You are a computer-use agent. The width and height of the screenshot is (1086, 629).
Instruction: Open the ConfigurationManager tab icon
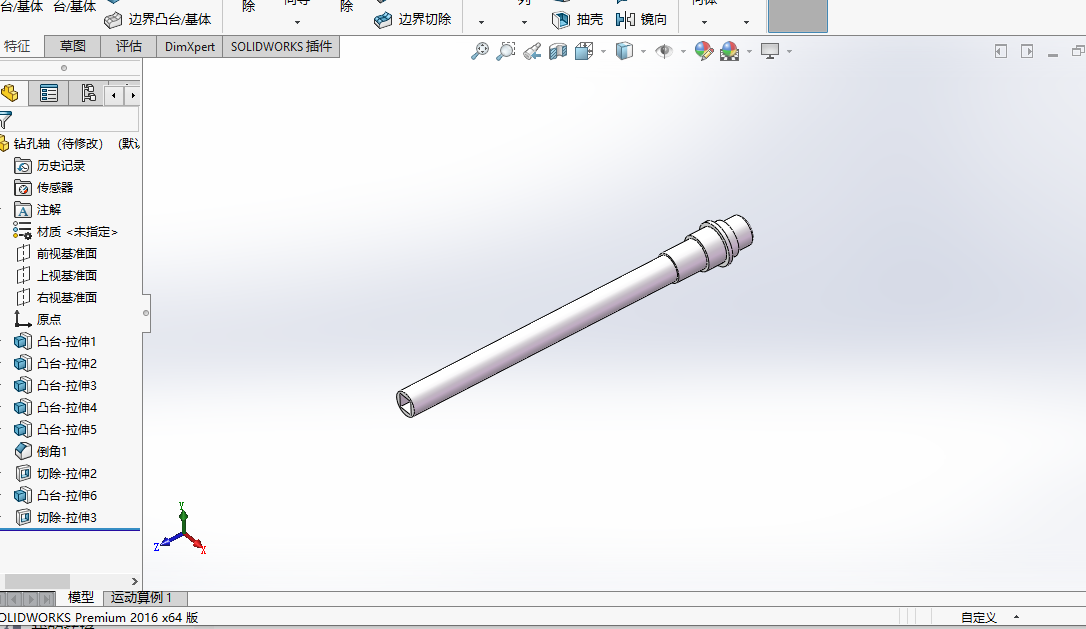(87, 94)
